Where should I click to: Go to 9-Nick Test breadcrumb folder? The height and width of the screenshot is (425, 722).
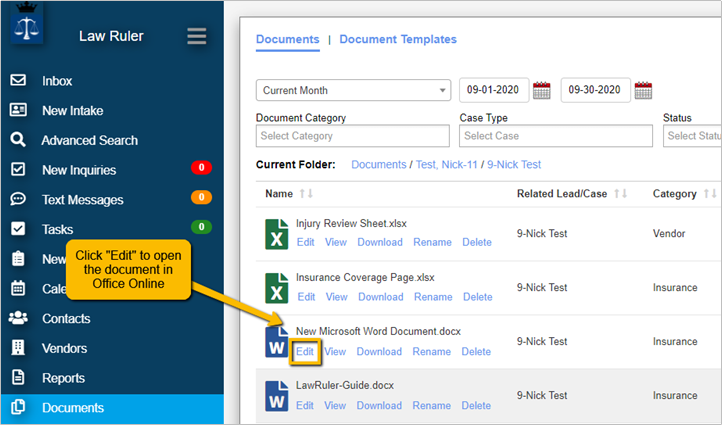[514, 165]
